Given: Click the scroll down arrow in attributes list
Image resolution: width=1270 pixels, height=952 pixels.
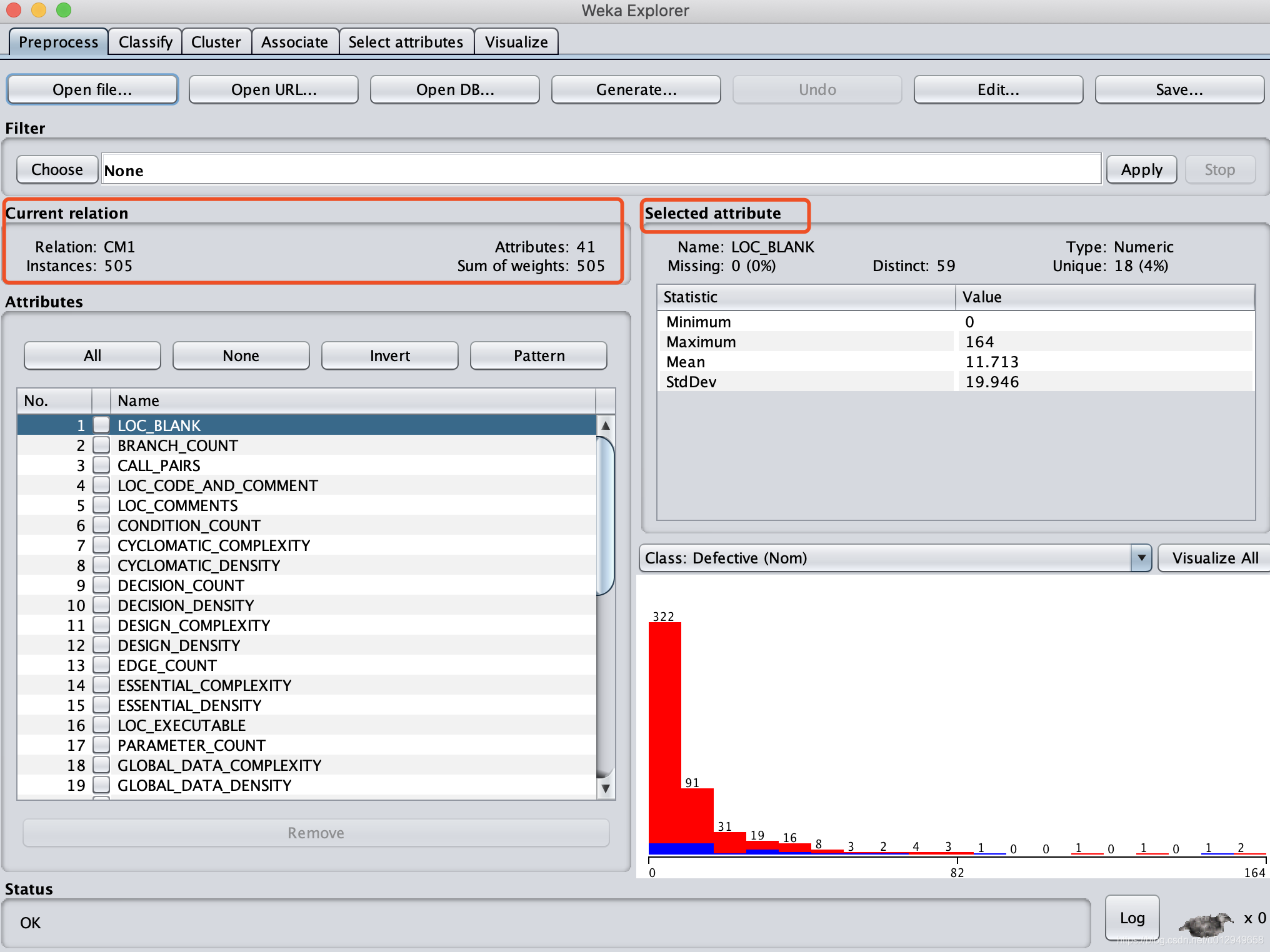Looking at the screenshot, I should (605, 788).
